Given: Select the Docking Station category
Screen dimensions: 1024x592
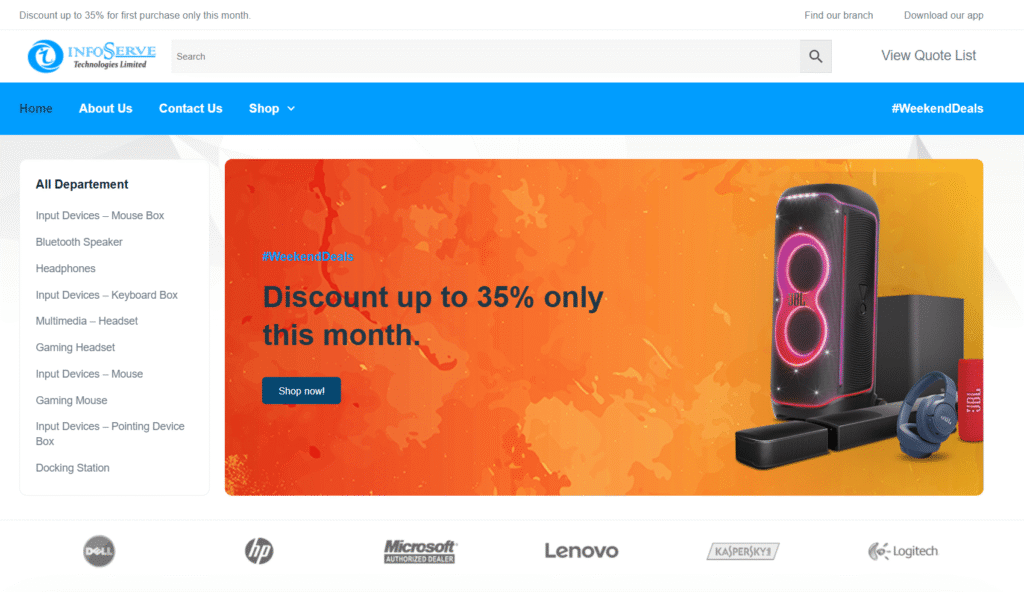Looking at the screenshot, I should [x=72, y=468].
